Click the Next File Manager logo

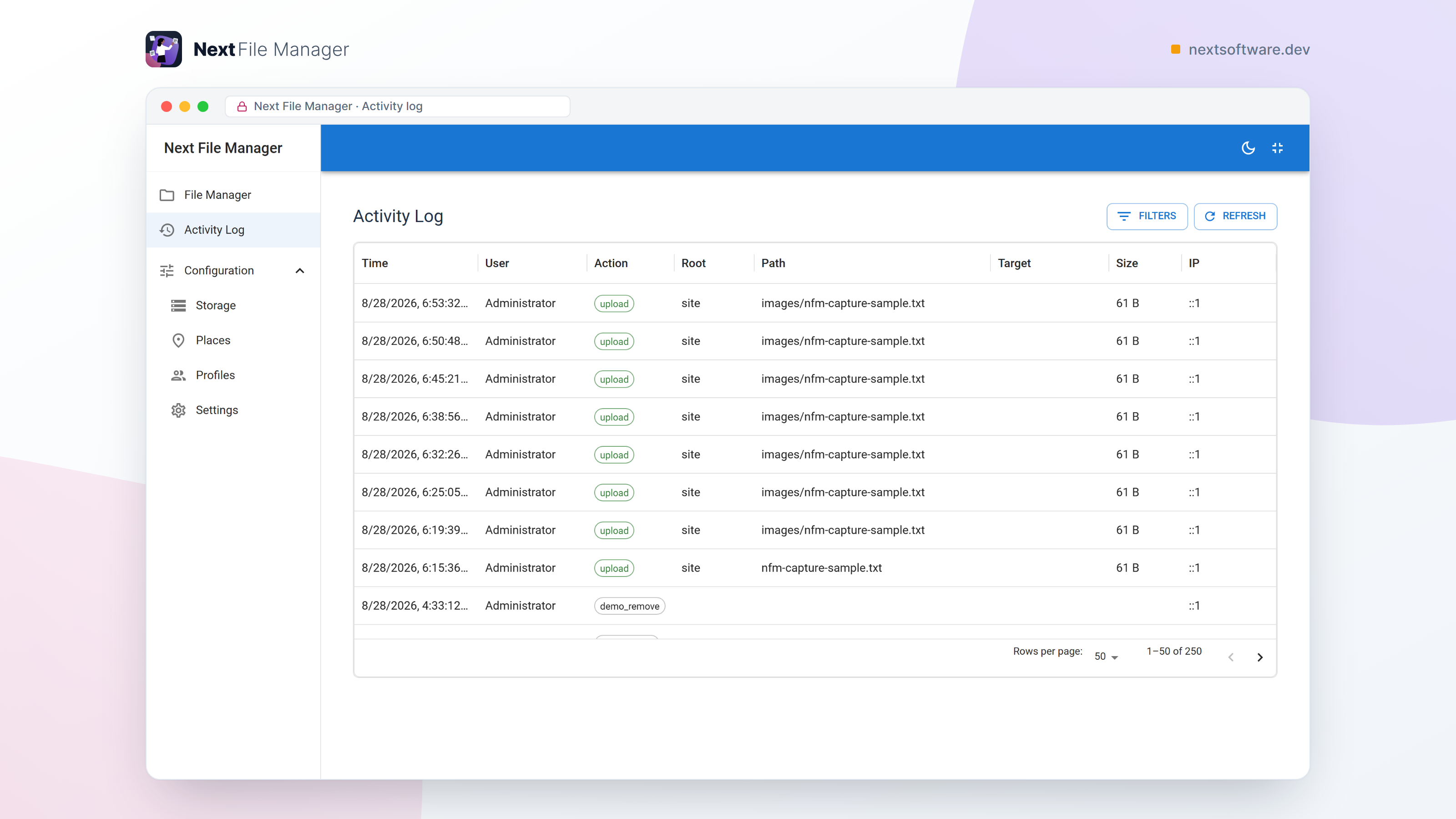click(163, 49)
